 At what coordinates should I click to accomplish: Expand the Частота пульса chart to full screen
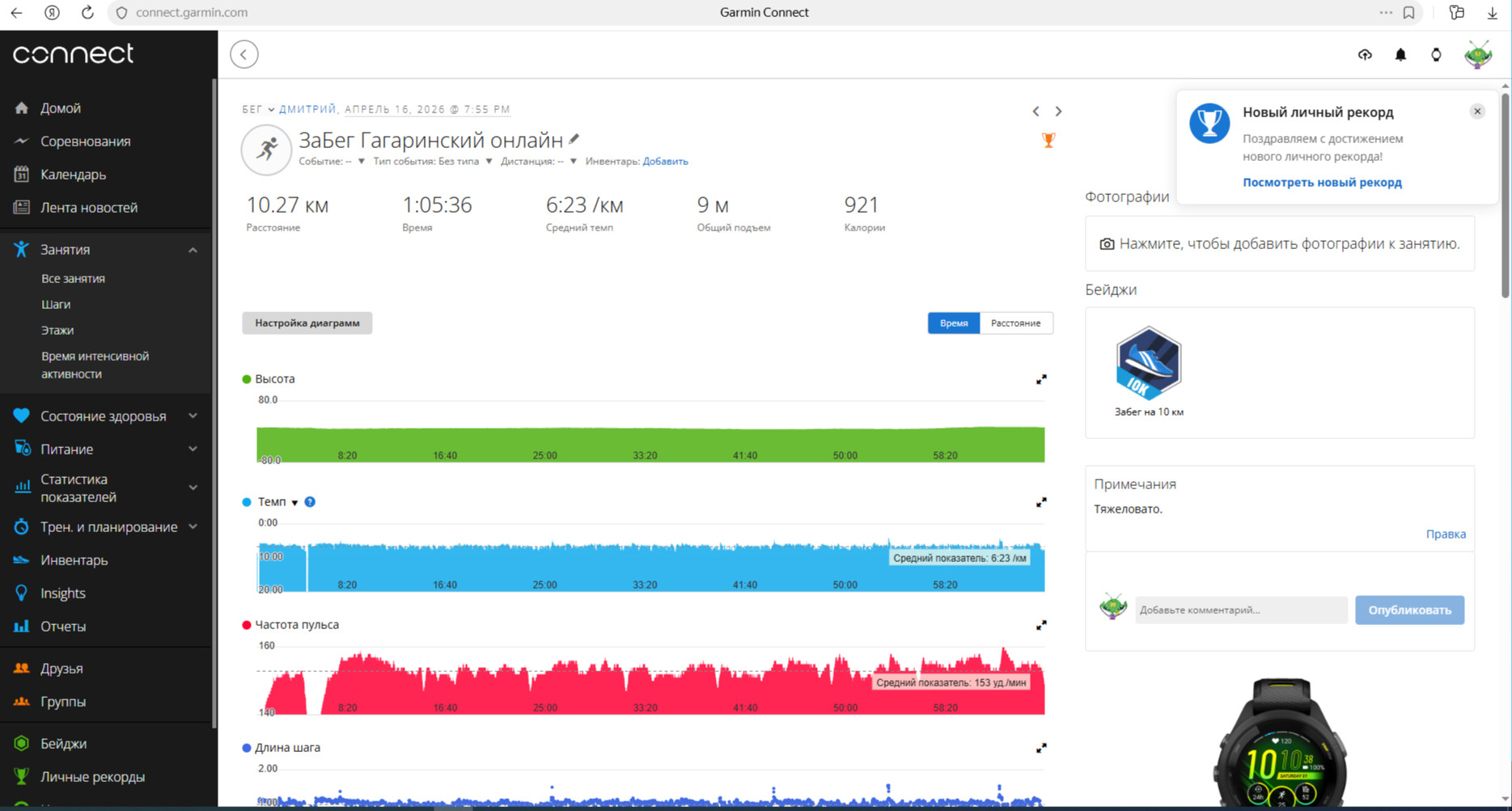tap(1041, 625)
